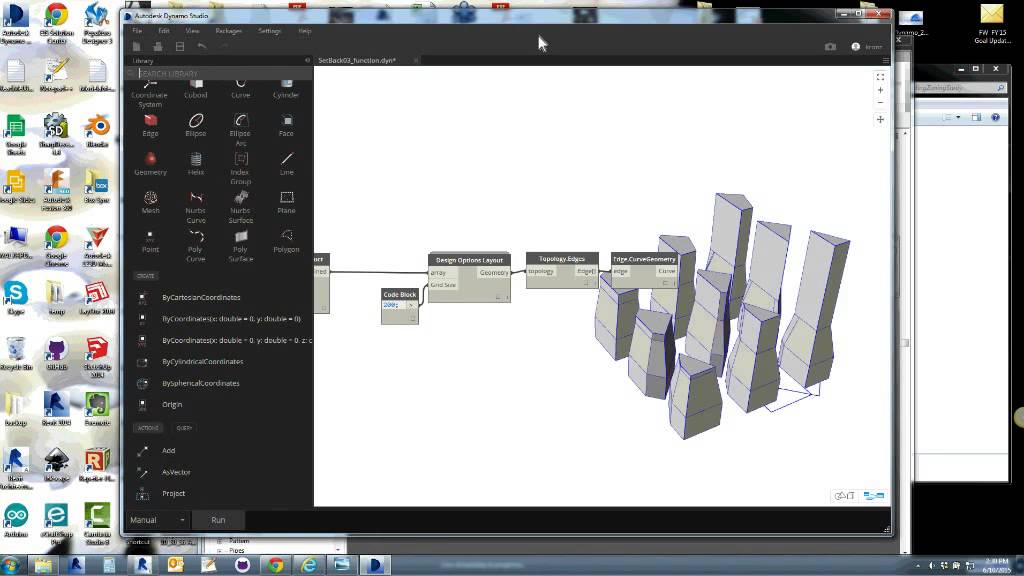Collapse the Library panel
Screen dimensions: 1024x576
(x=308, y=60)
